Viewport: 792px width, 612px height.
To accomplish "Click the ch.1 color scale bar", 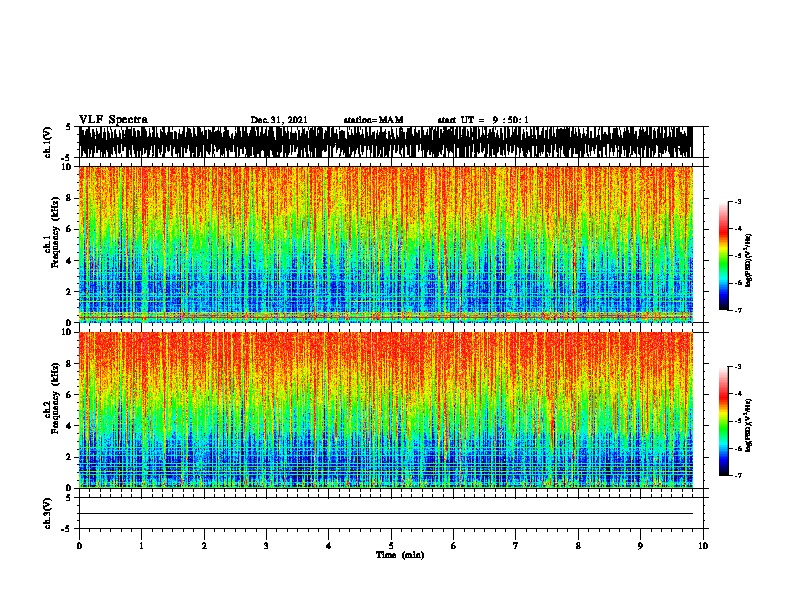I will click(x=723, y=256).
